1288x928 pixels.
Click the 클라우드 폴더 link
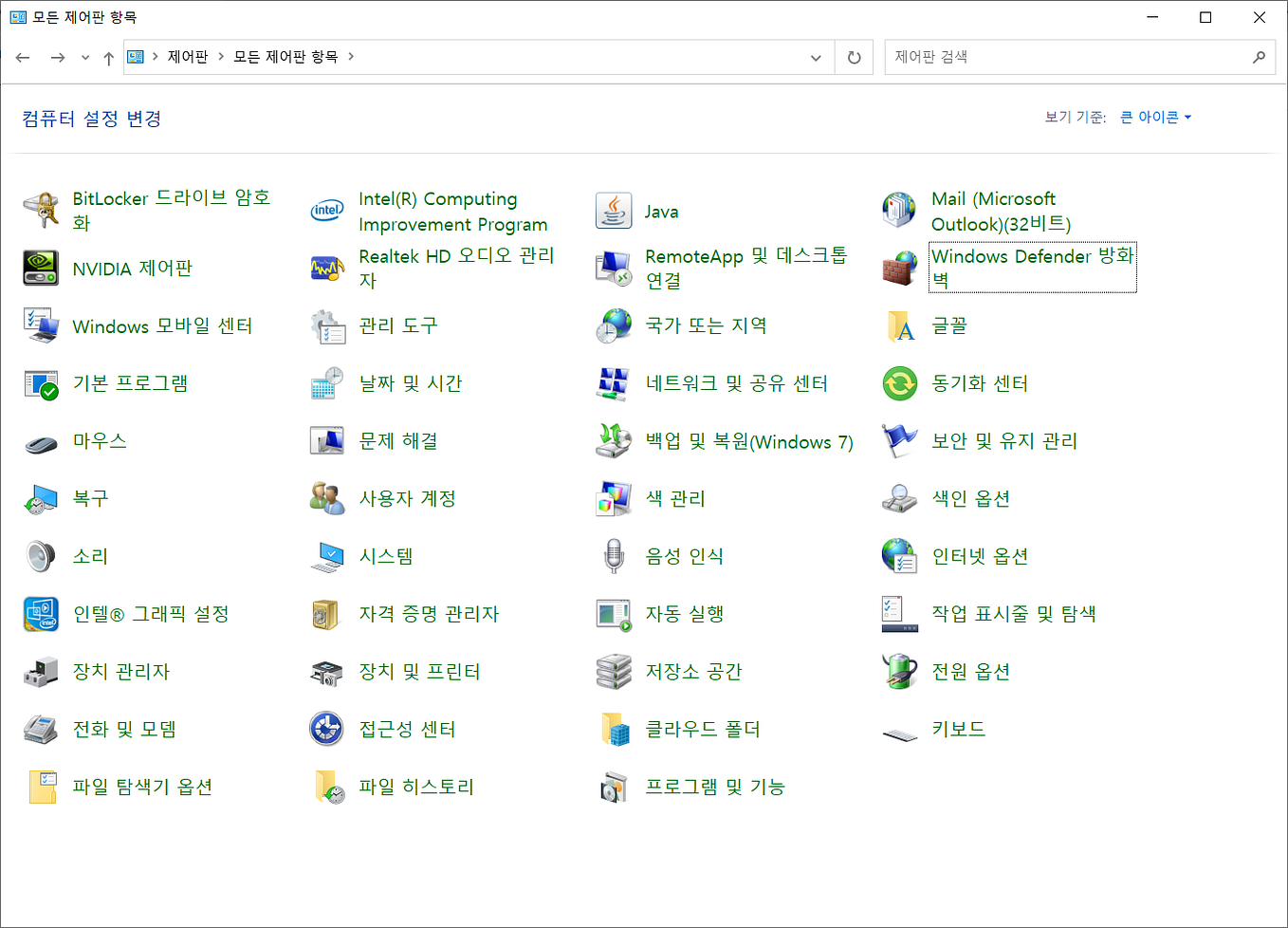point(703,729)
